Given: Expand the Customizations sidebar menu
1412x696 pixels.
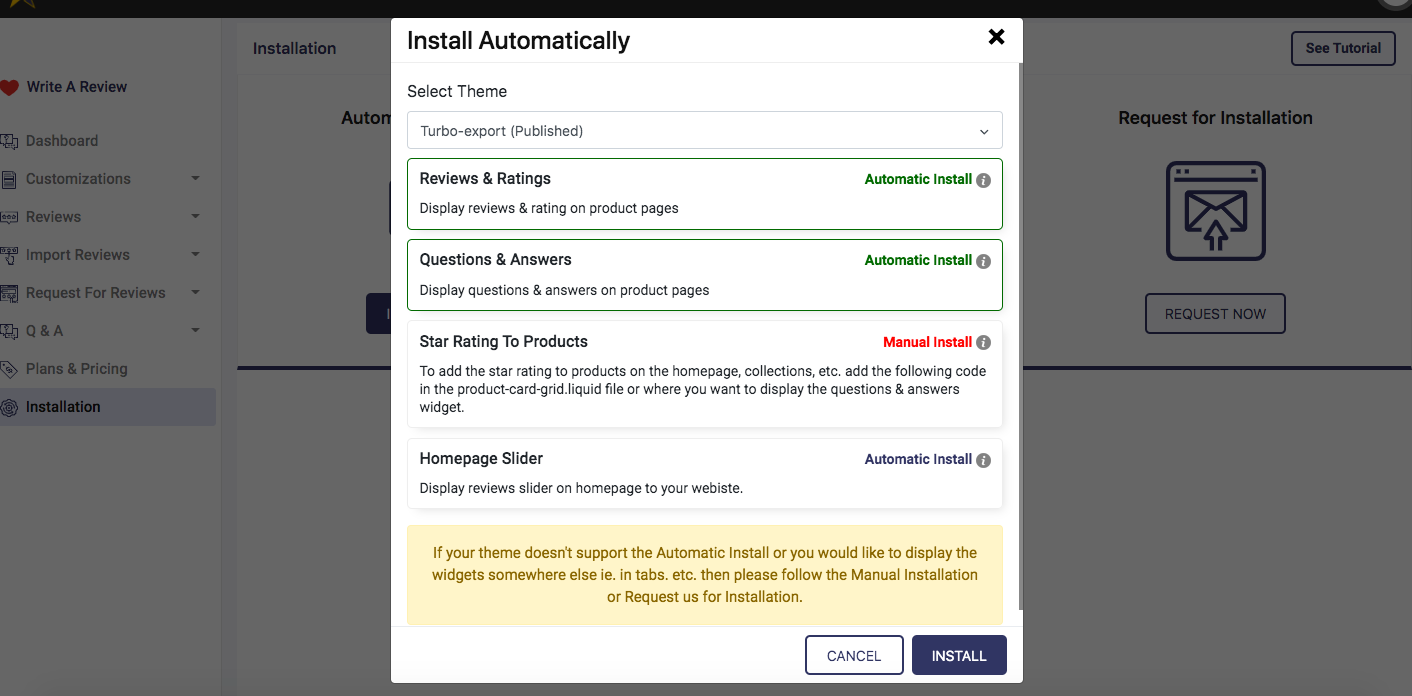Looking at the screenshot, I should (195, 179).
